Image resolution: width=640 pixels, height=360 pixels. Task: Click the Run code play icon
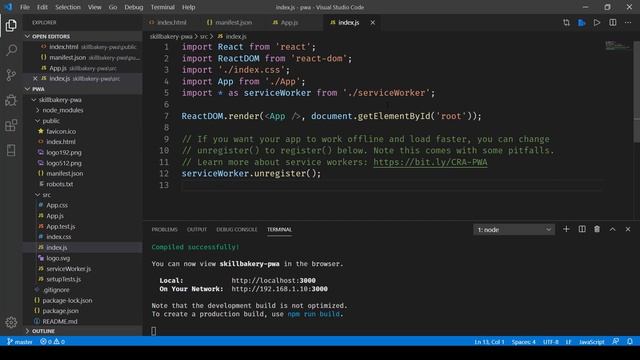tap(597, 23)
